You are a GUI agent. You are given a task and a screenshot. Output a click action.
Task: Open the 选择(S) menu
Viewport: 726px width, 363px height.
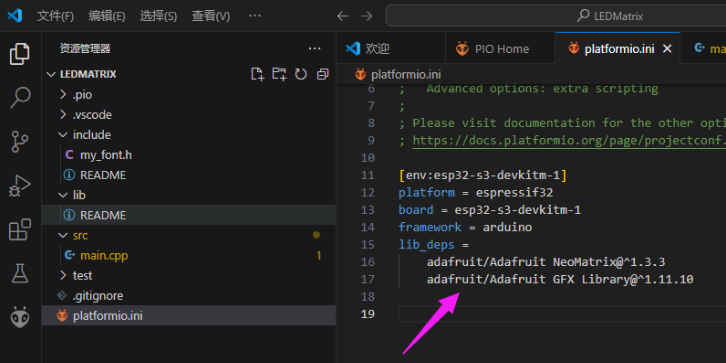click(158, 16)
